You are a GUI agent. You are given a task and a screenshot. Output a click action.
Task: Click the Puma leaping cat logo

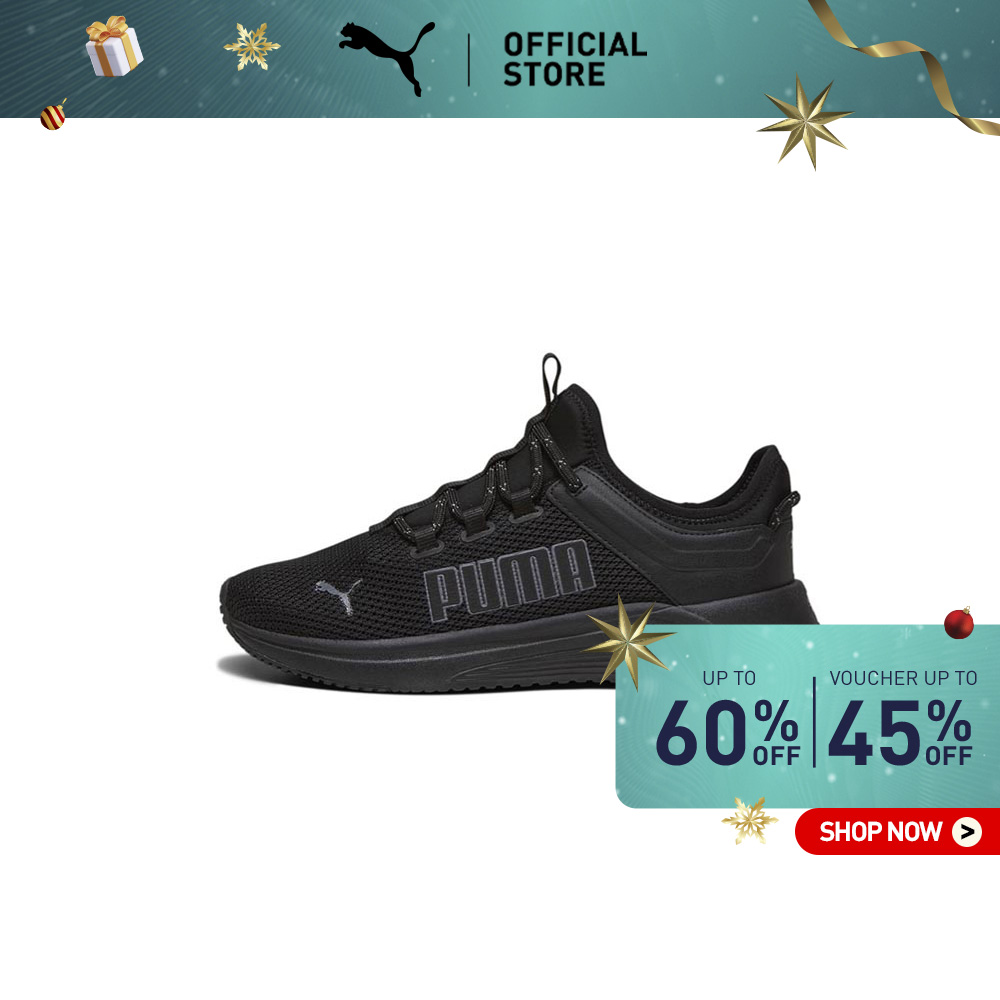[387, 58]
